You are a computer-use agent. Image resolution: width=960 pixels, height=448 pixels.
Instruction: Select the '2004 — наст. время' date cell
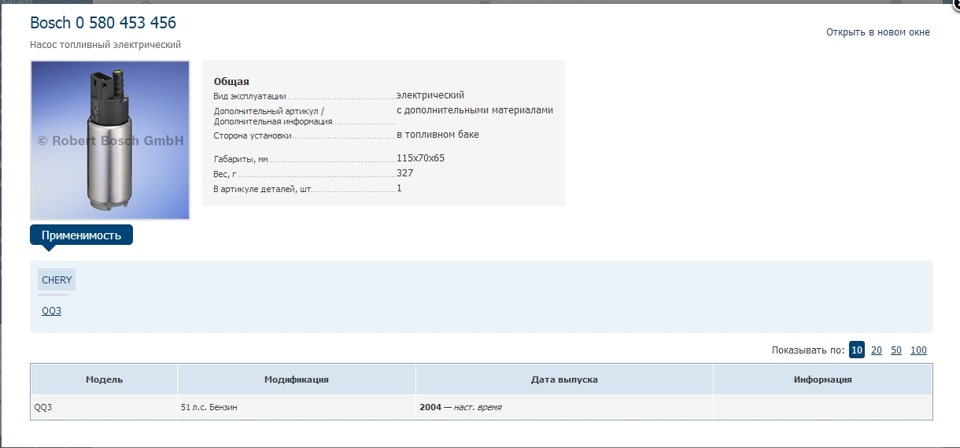564,407
